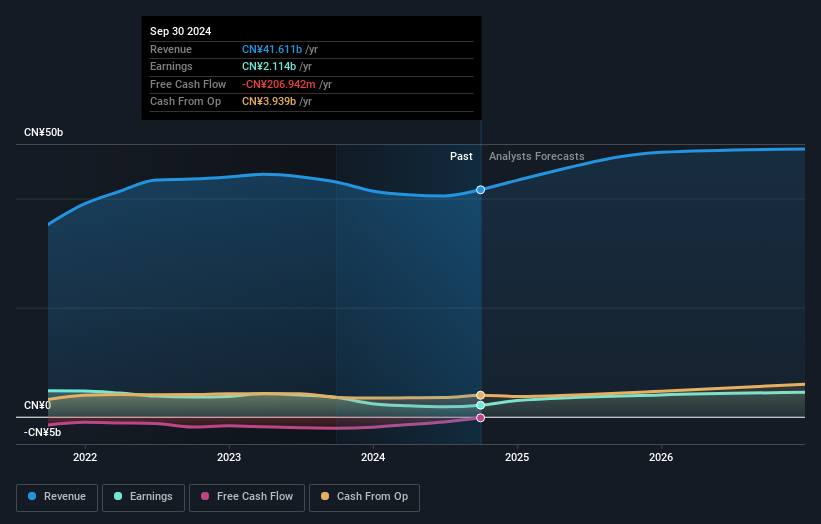Toggle the Earnings legend button
The width and height of the screenshot is (821, 524).
143,497
